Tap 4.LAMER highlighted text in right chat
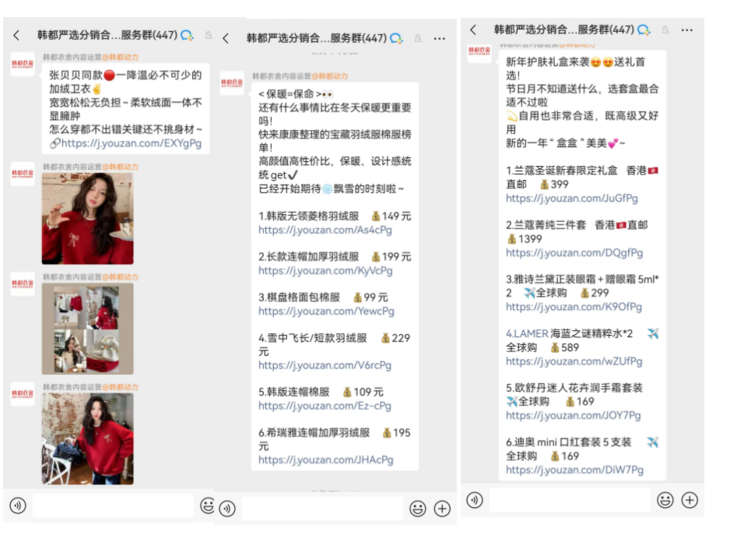The width and height of the screenshot is (730, 539). point(527,334)
